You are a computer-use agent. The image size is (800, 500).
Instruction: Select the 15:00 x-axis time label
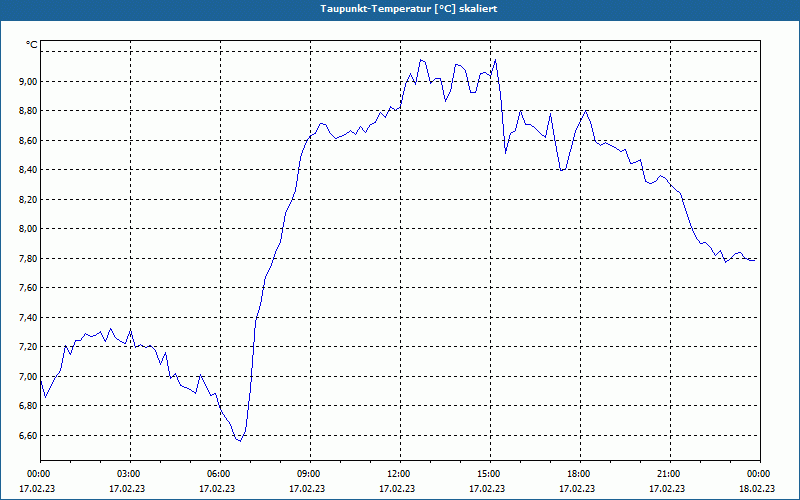tap(490, 474)
